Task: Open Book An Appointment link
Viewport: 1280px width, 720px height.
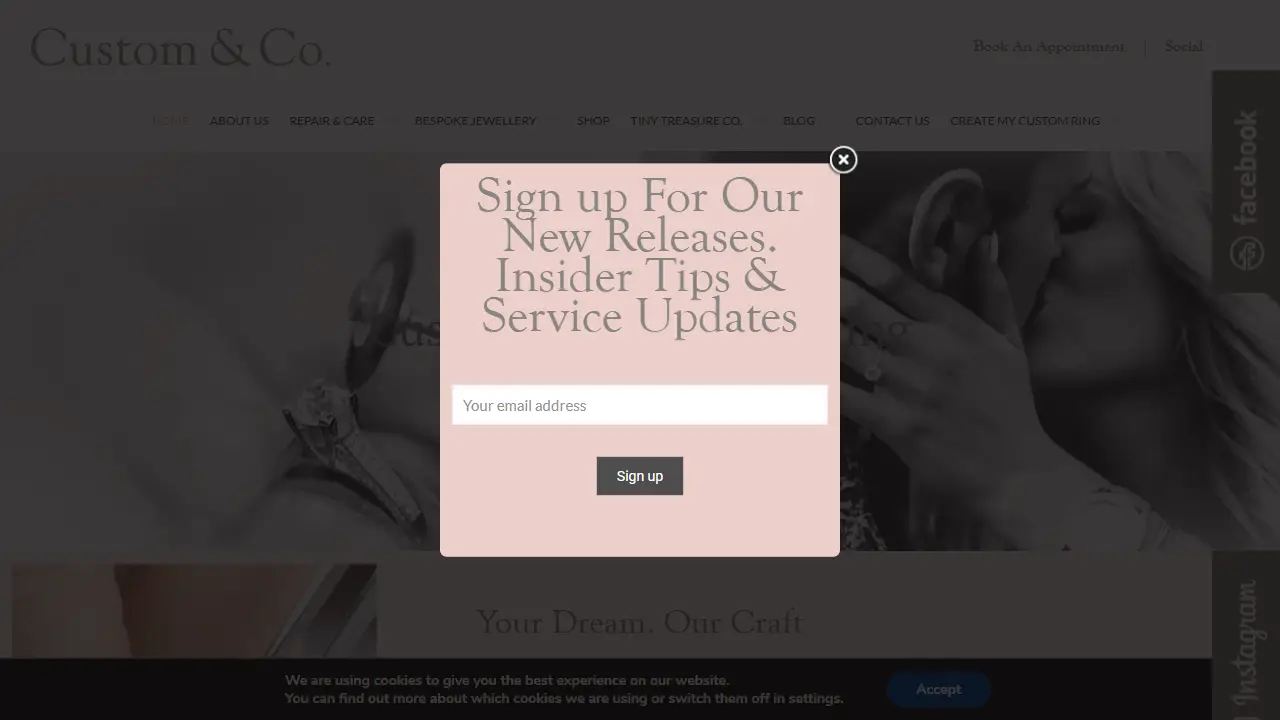Action: point(1049,47)
